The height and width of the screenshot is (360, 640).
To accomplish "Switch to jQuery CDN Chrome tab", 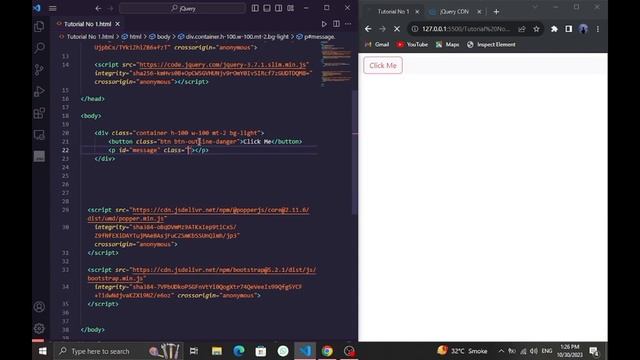I will point(454,11).
